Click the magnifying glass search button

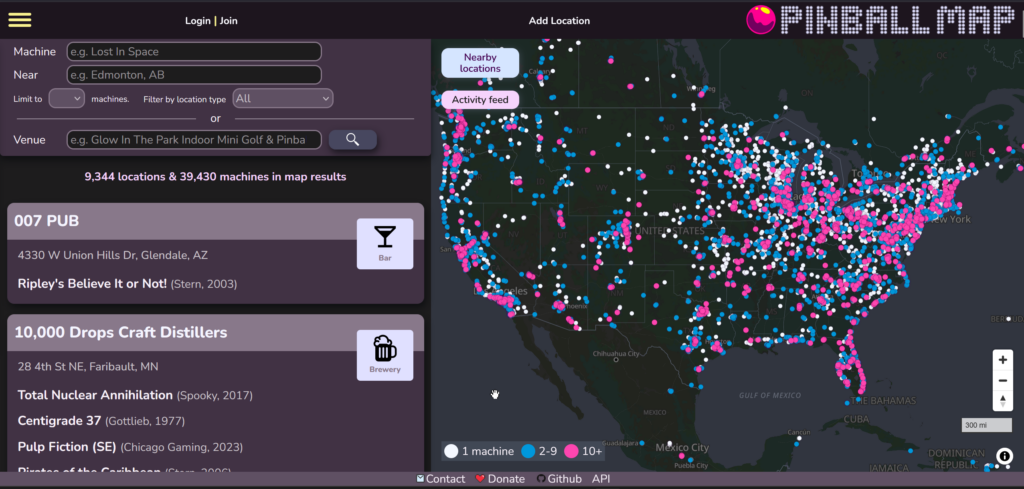(352, 140)
